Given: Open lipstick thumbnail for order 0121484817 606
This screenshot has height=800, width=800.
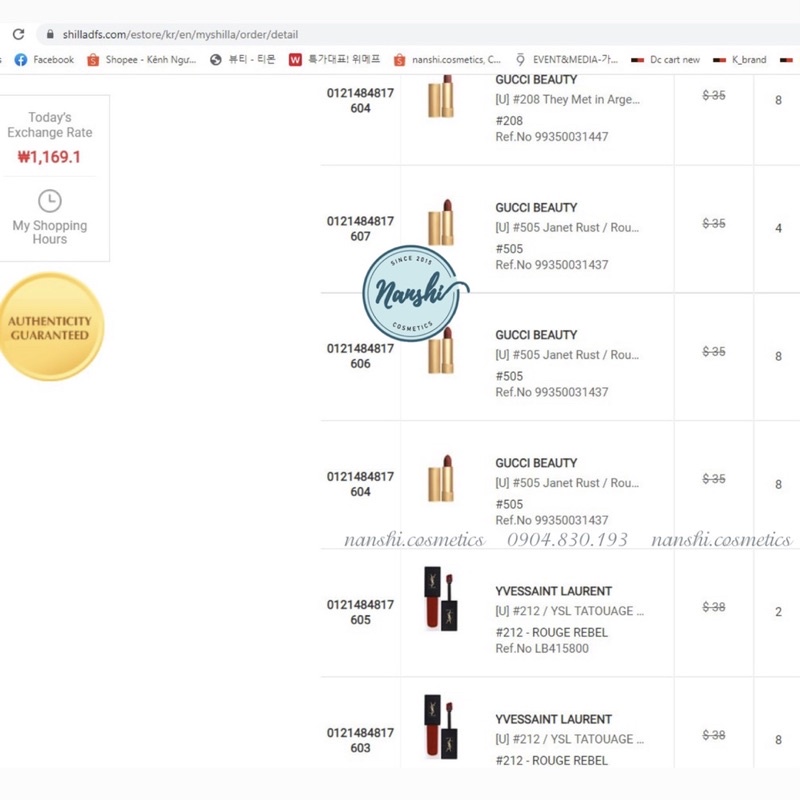Looking at the screenshot, I should point(441,351).
